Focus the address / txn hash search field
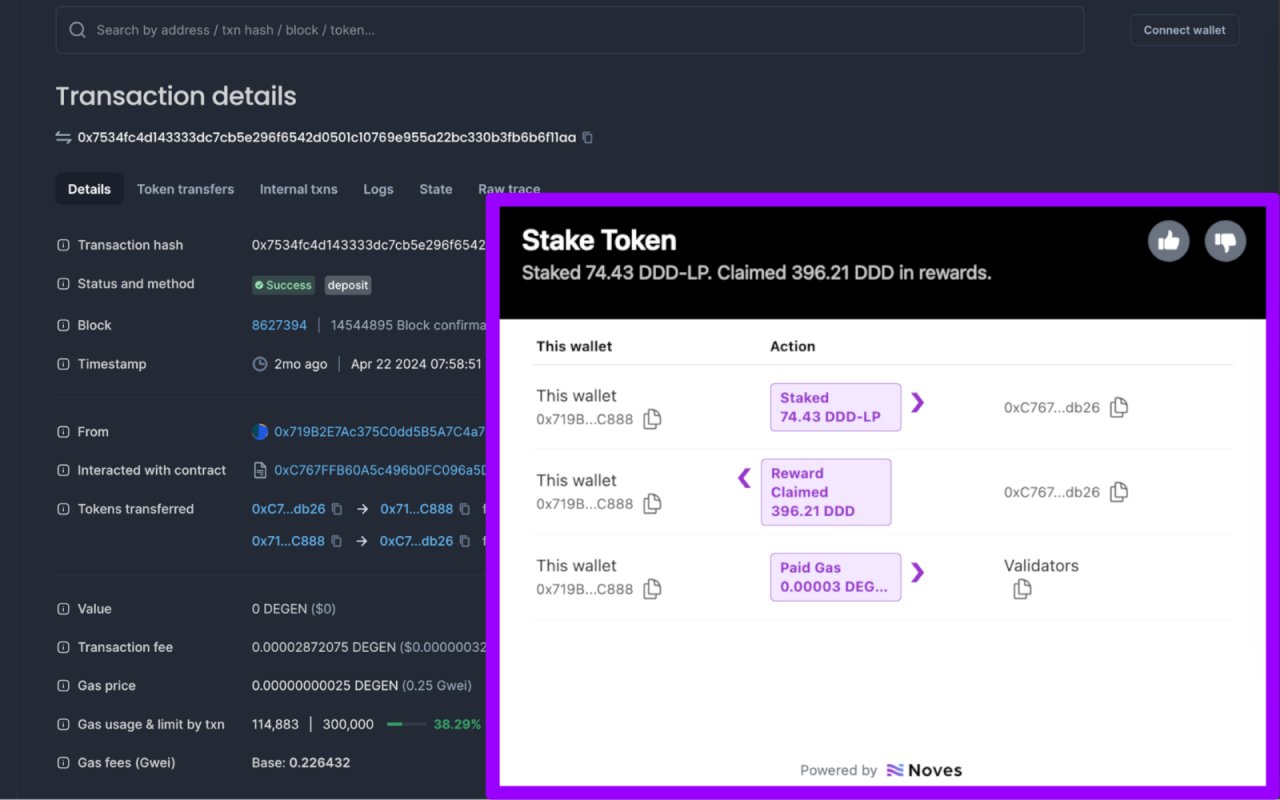This screenshot has width=1280, height=800. tap(570, 30)
